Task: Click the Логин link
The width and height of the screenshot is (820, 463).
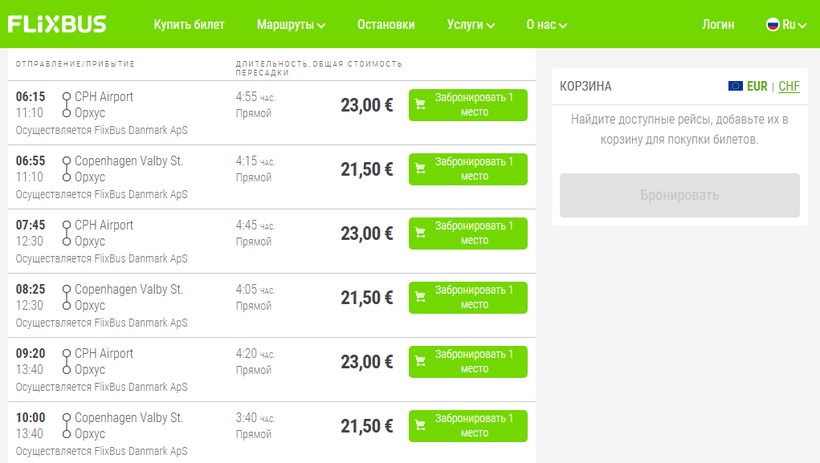Action: point(718,24)
